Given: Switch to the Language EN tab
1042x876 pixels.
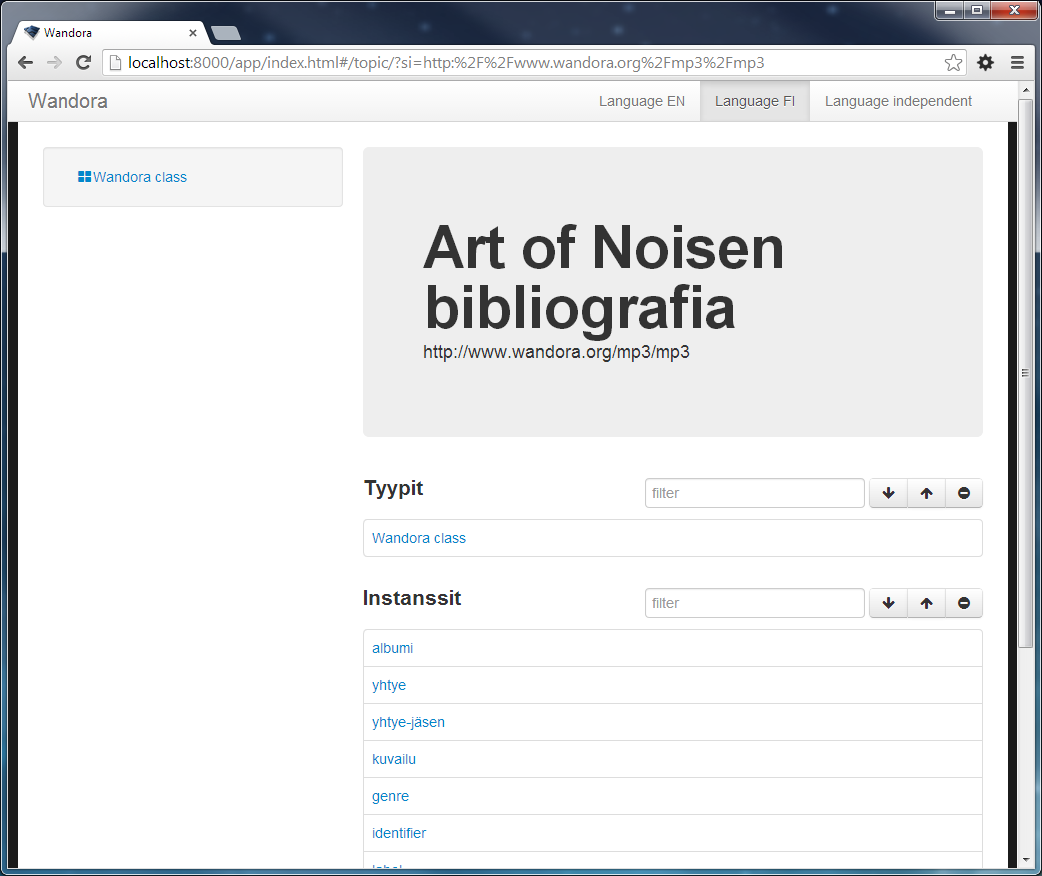Looking at the screenshot, I should pos(641,101).
